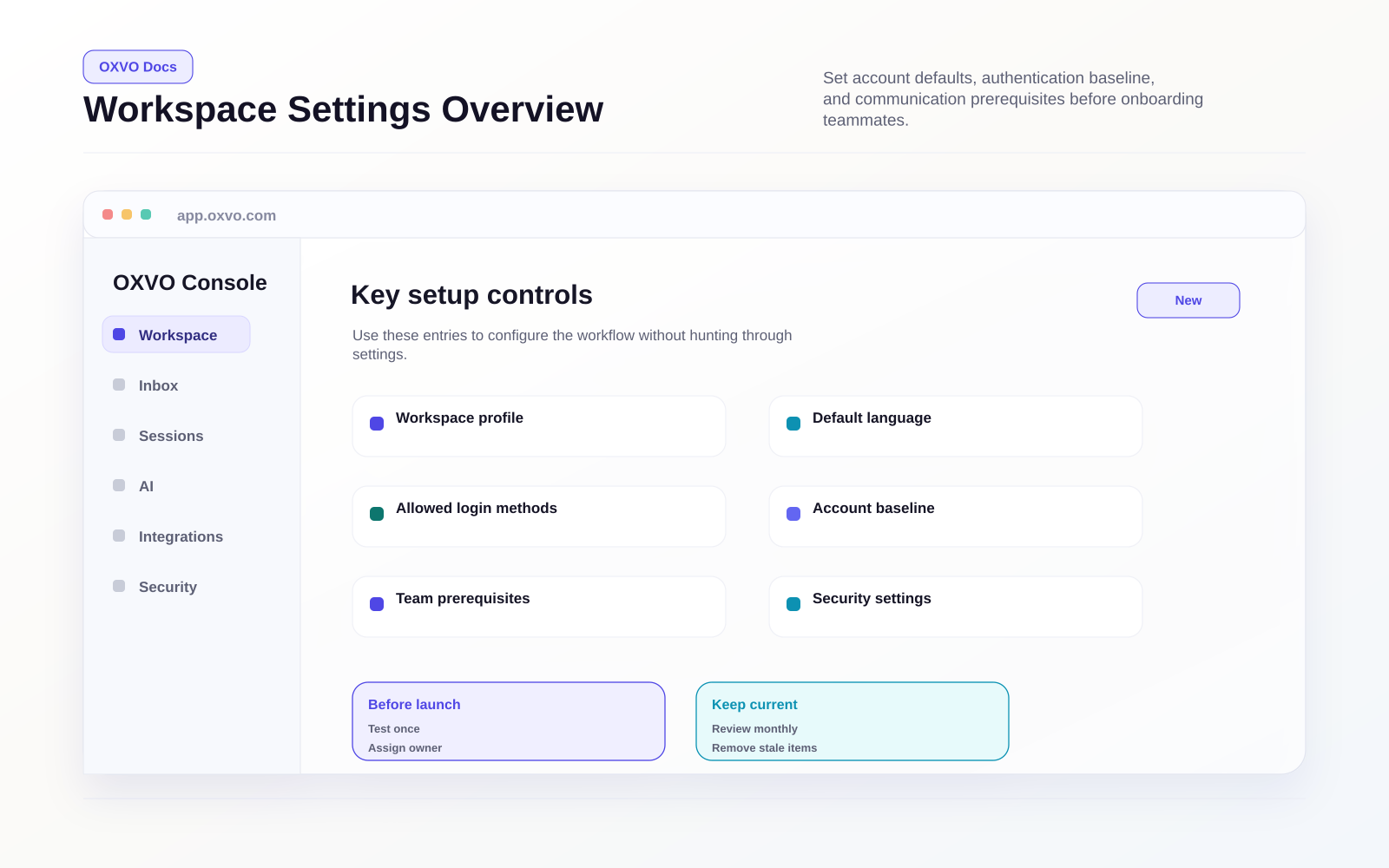Click the AI sidebar square icon

click(119, 485)
